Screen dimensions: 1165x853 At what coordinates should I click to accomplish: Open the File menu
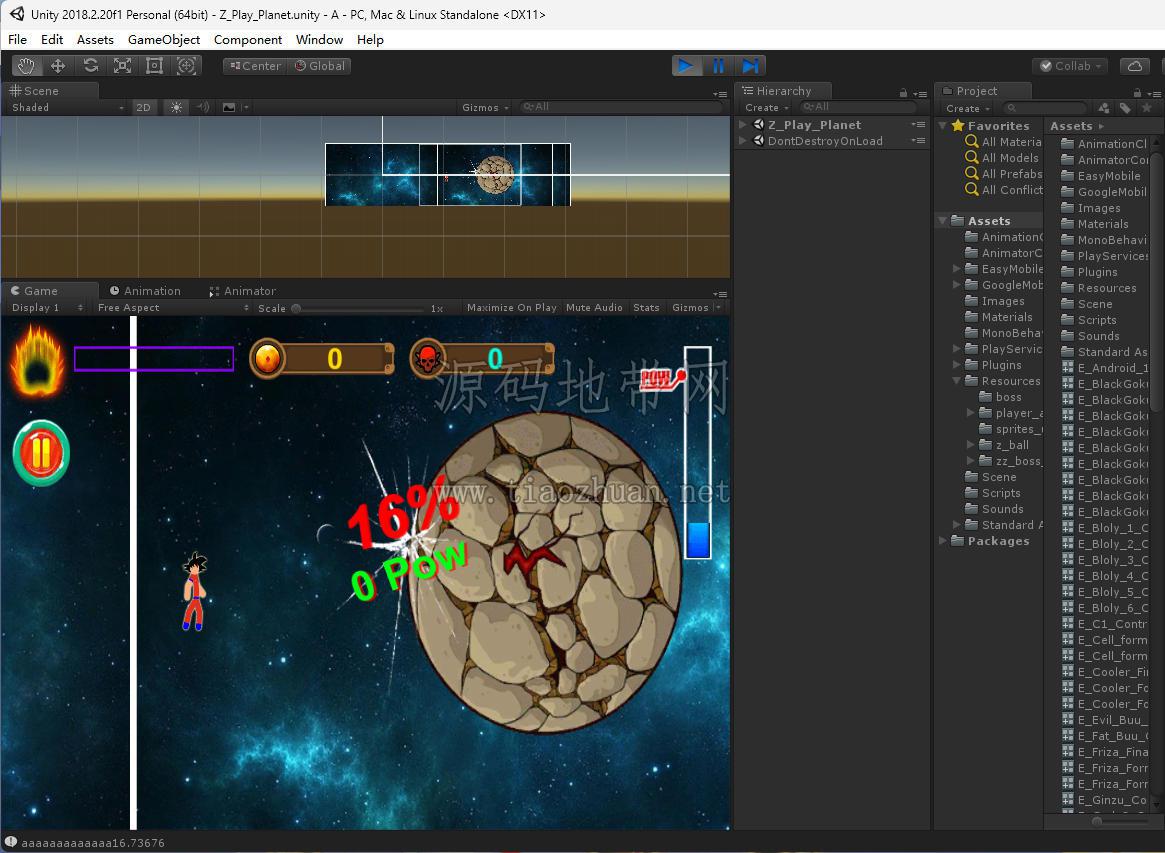(x=17, y=39)
